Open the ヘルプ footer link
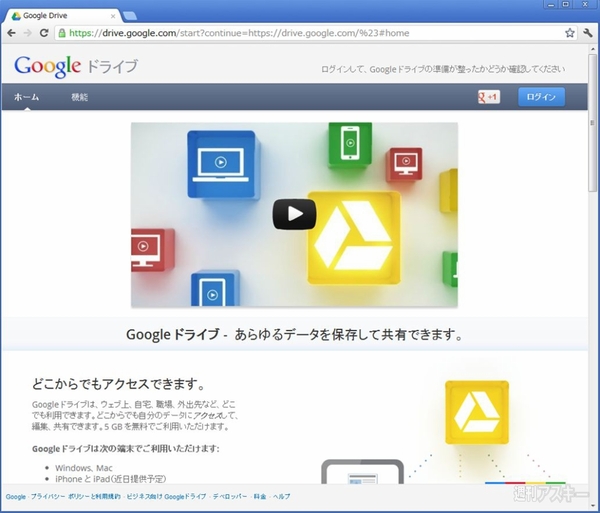Viewport: 600px width, 513px height. coord(282,497)
